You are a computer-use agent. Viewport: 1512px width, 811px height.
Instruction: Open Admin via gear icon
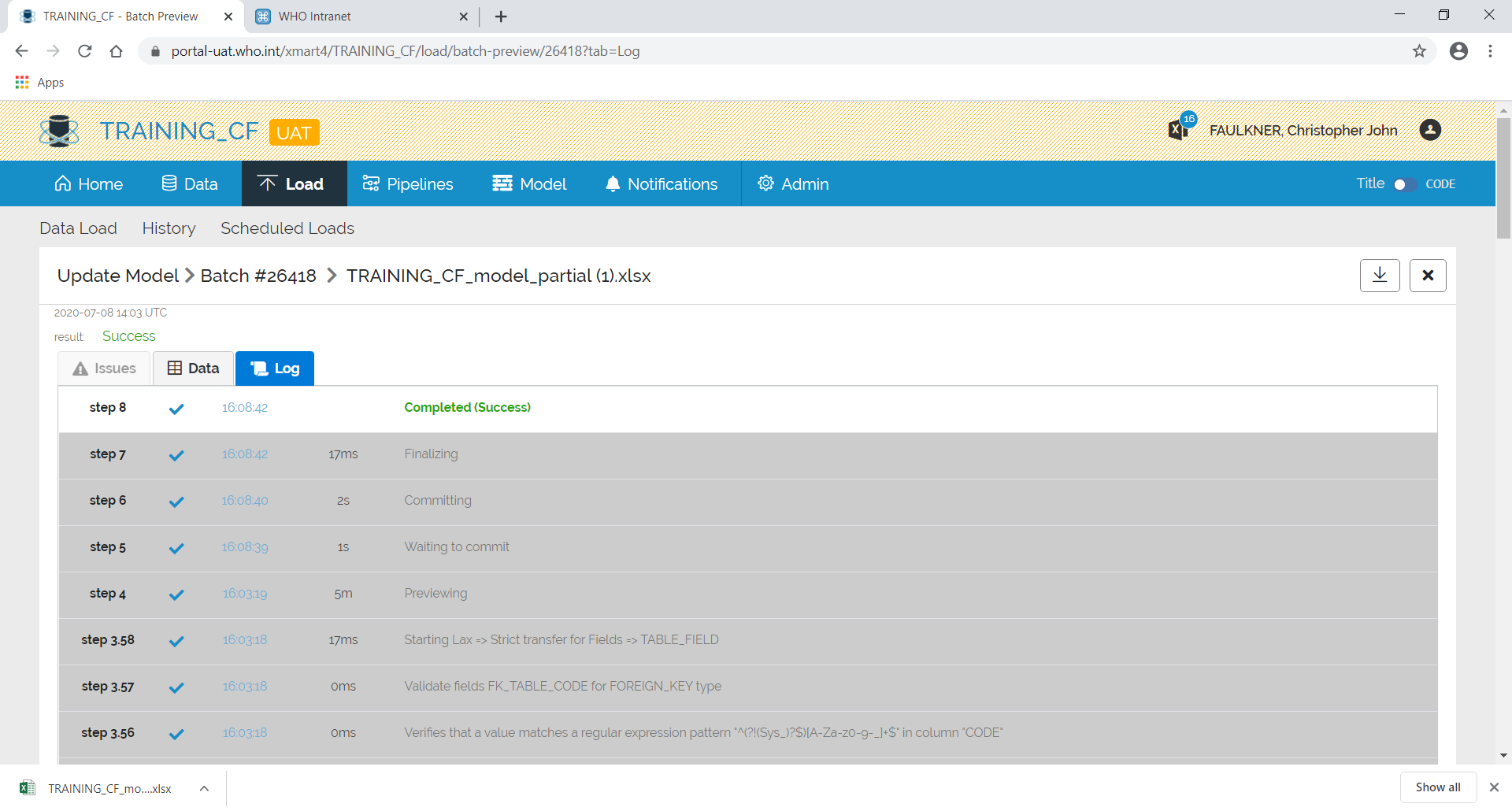tap(765, 183)
